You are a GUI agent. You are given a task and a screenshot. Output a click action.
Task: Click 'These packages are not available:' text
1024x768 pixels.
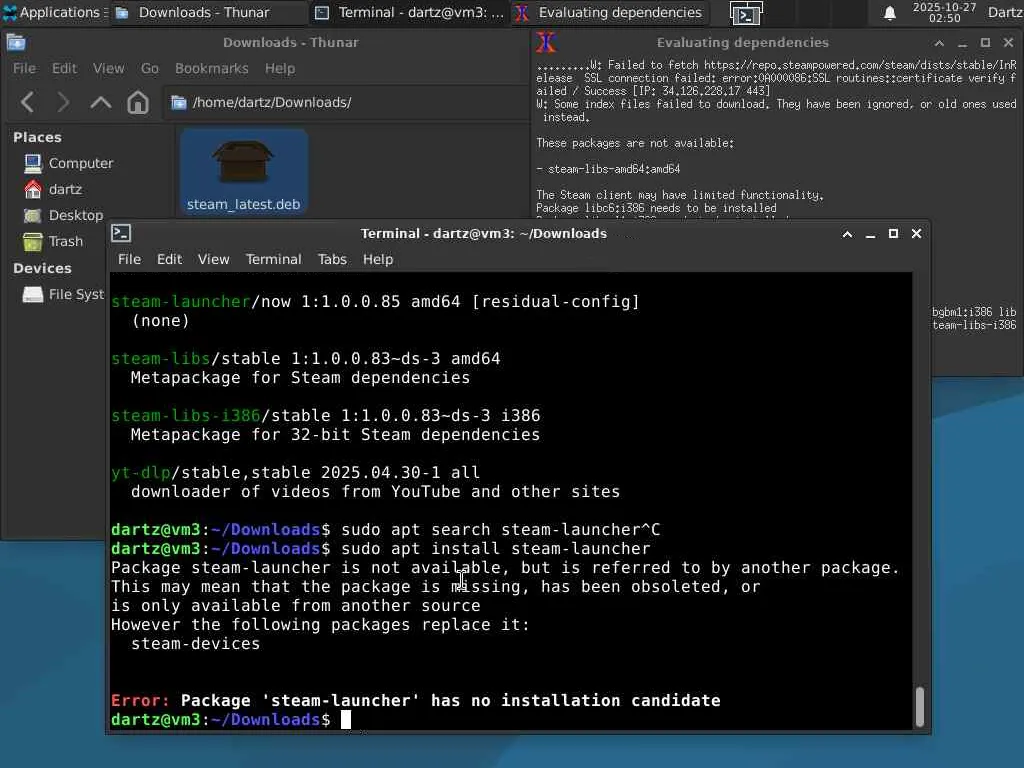pyautogui.click(x=635, y=143)
